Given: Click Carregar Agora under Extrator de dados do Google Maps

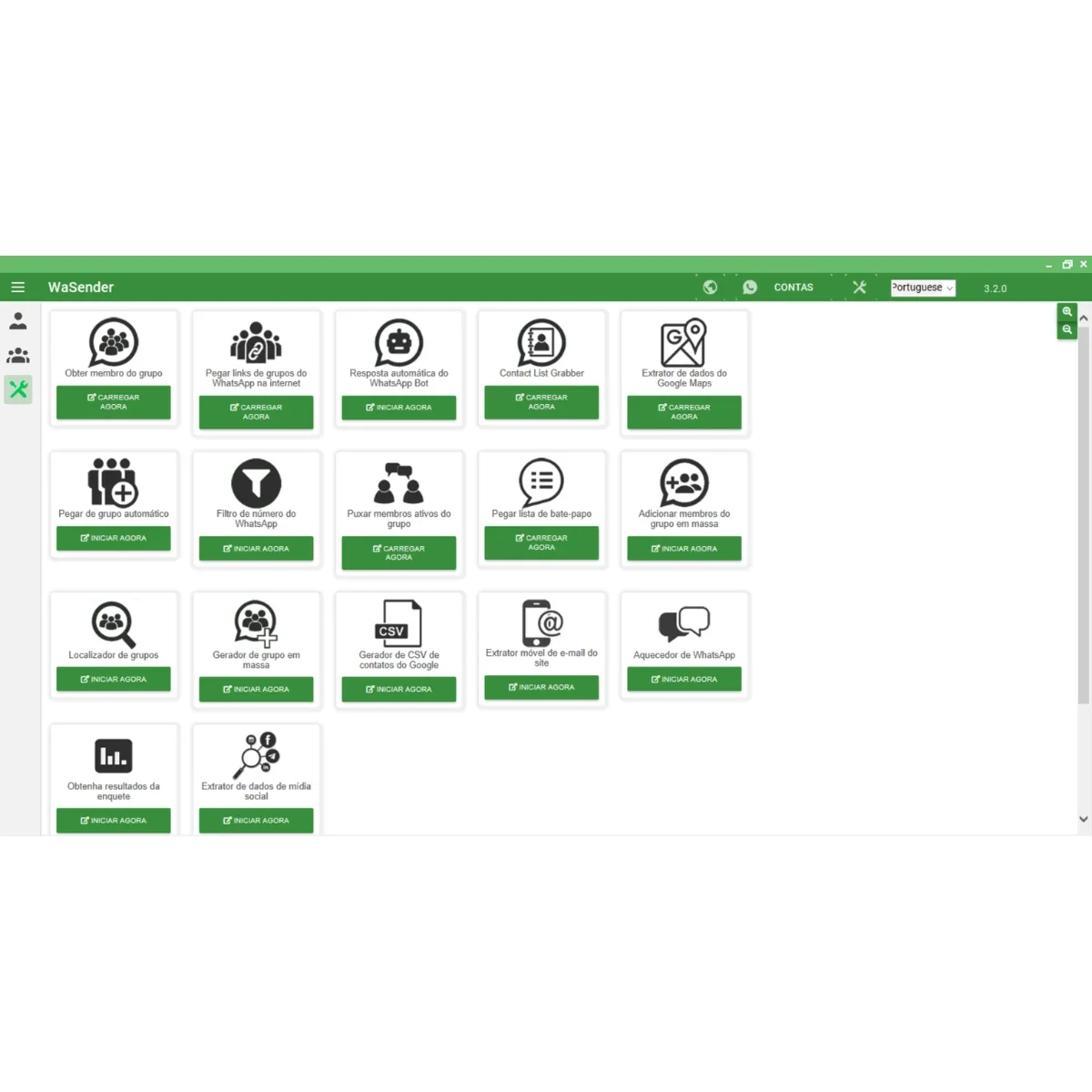Looking at the screenshot, I should (684, 412).
